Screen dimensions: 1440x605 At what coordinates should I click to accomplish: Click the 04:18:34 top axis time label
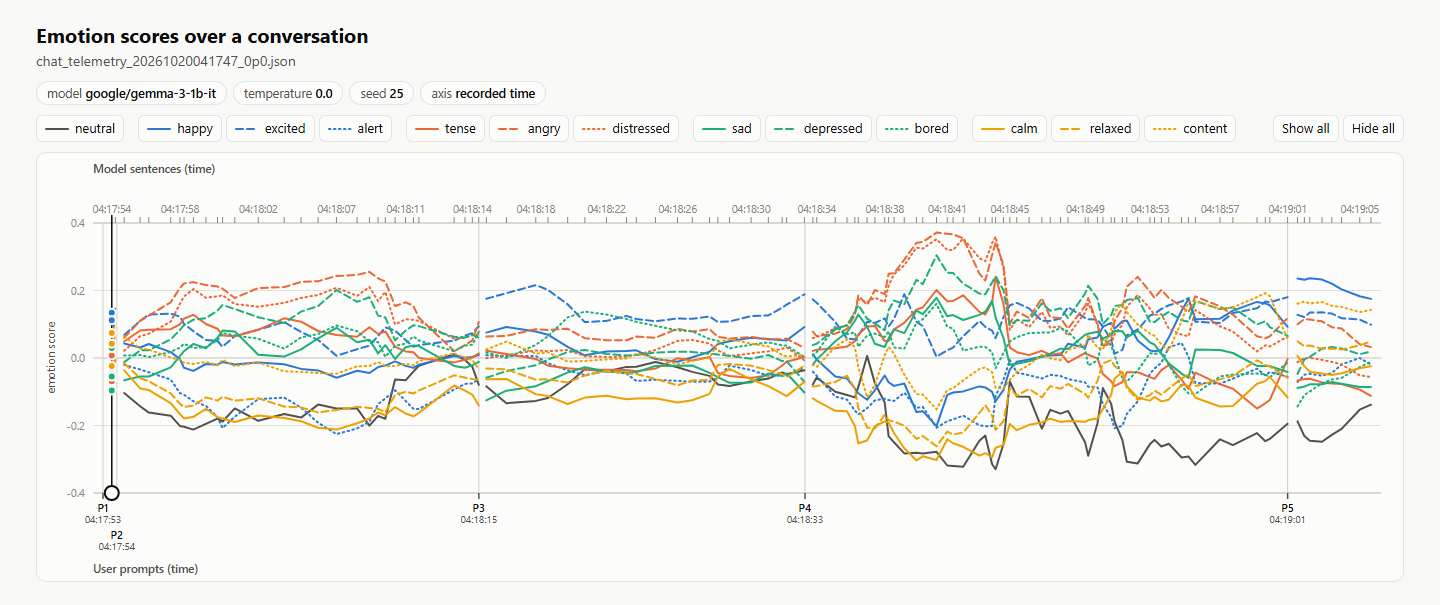point(816,209)
